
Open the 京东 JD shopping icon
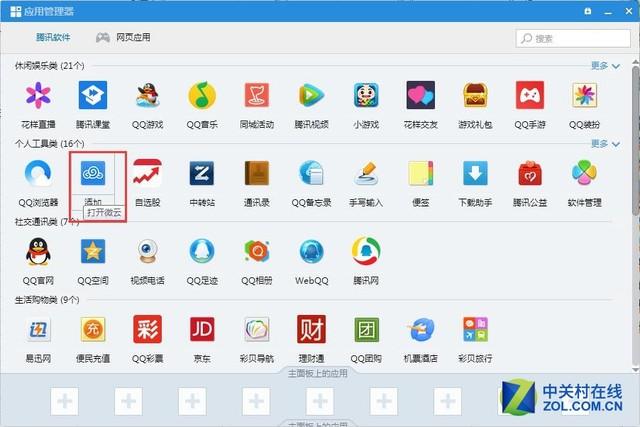[202, 329]
